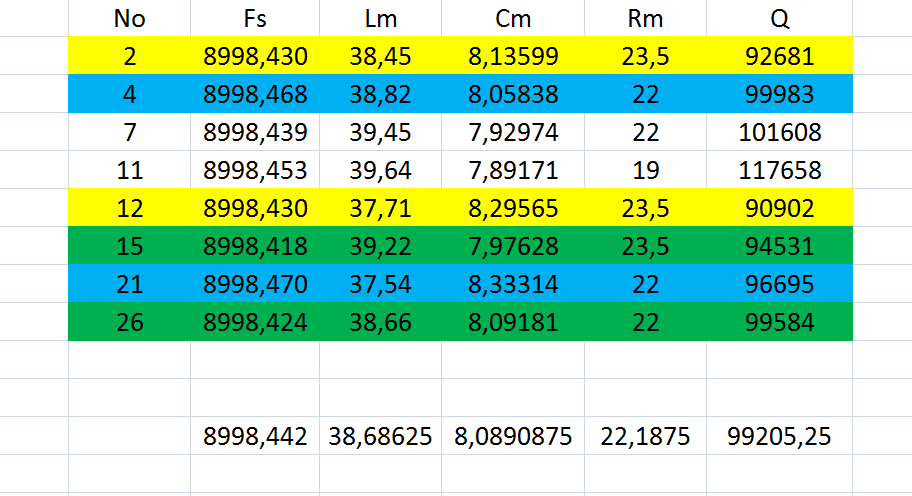Click Lm cell 38,45
This screenshot has height=496, width=912.
tap(380, 56)
